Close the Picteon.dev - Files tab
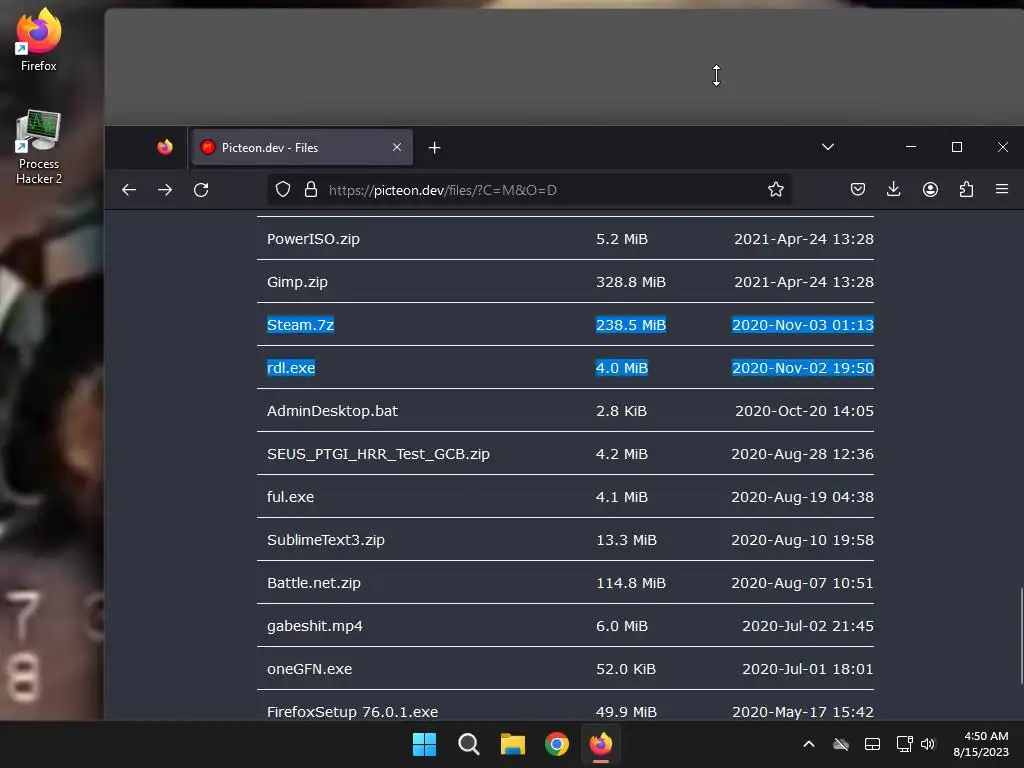1024x768 pixels. point(396,148)
